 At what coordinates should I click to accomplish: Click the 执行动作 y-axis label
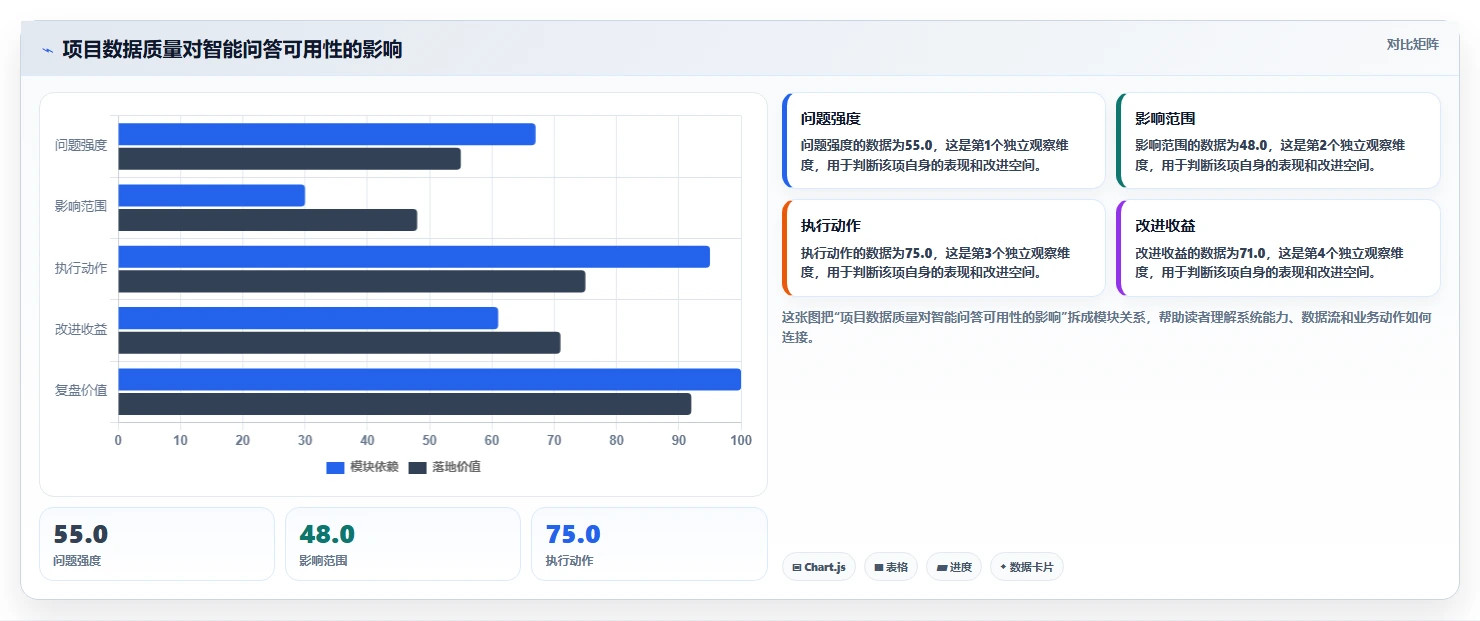(81, 268)
